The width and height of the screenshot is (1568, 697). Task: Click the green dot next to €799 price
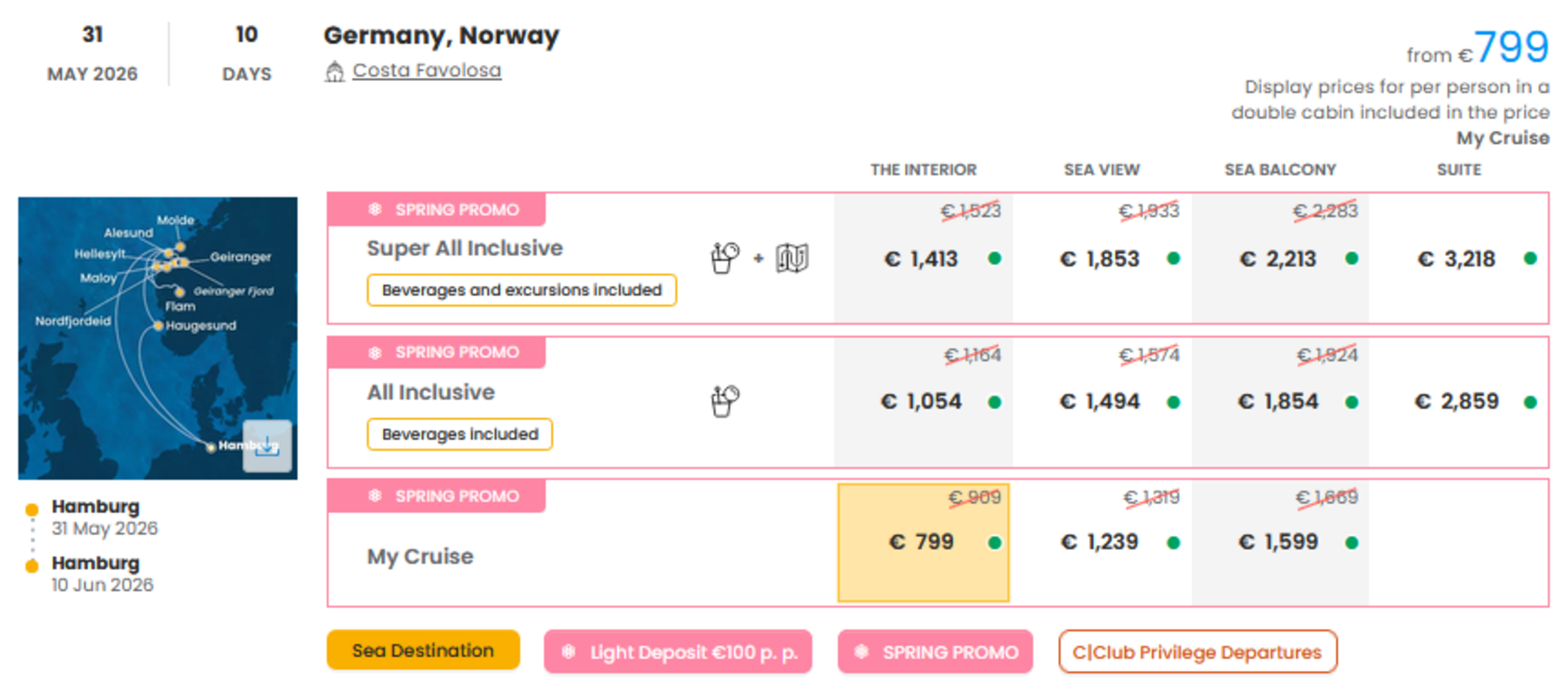coord(994,543)
